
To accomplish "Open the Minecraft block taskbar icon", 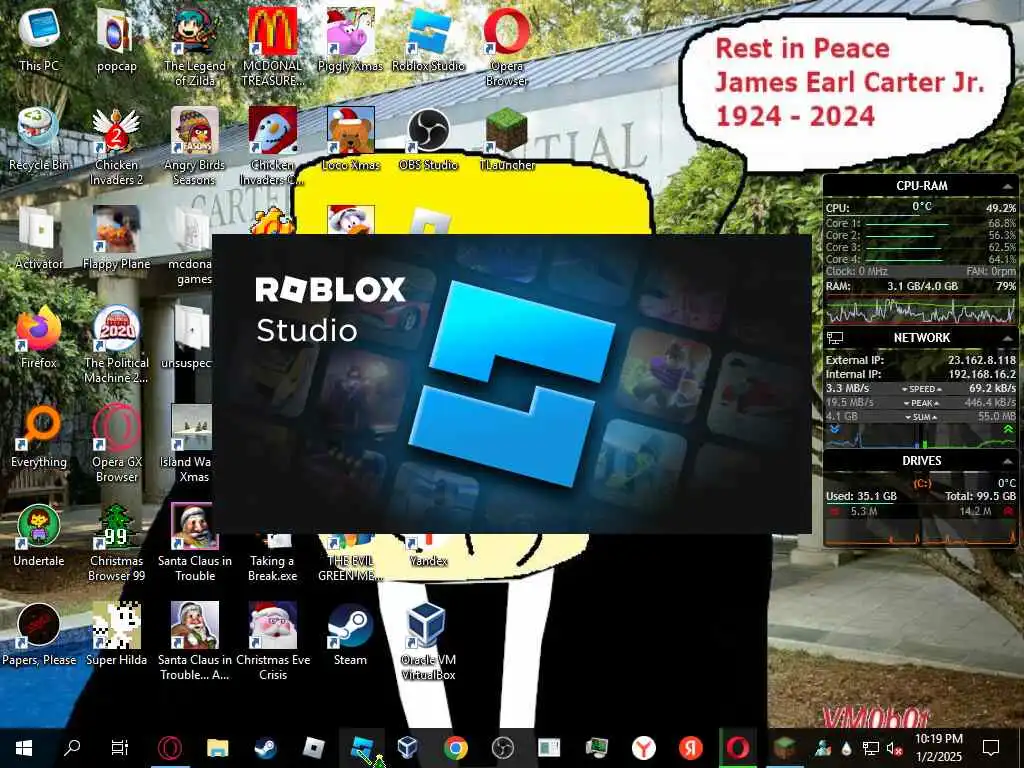I will click(x=784, y=748).
